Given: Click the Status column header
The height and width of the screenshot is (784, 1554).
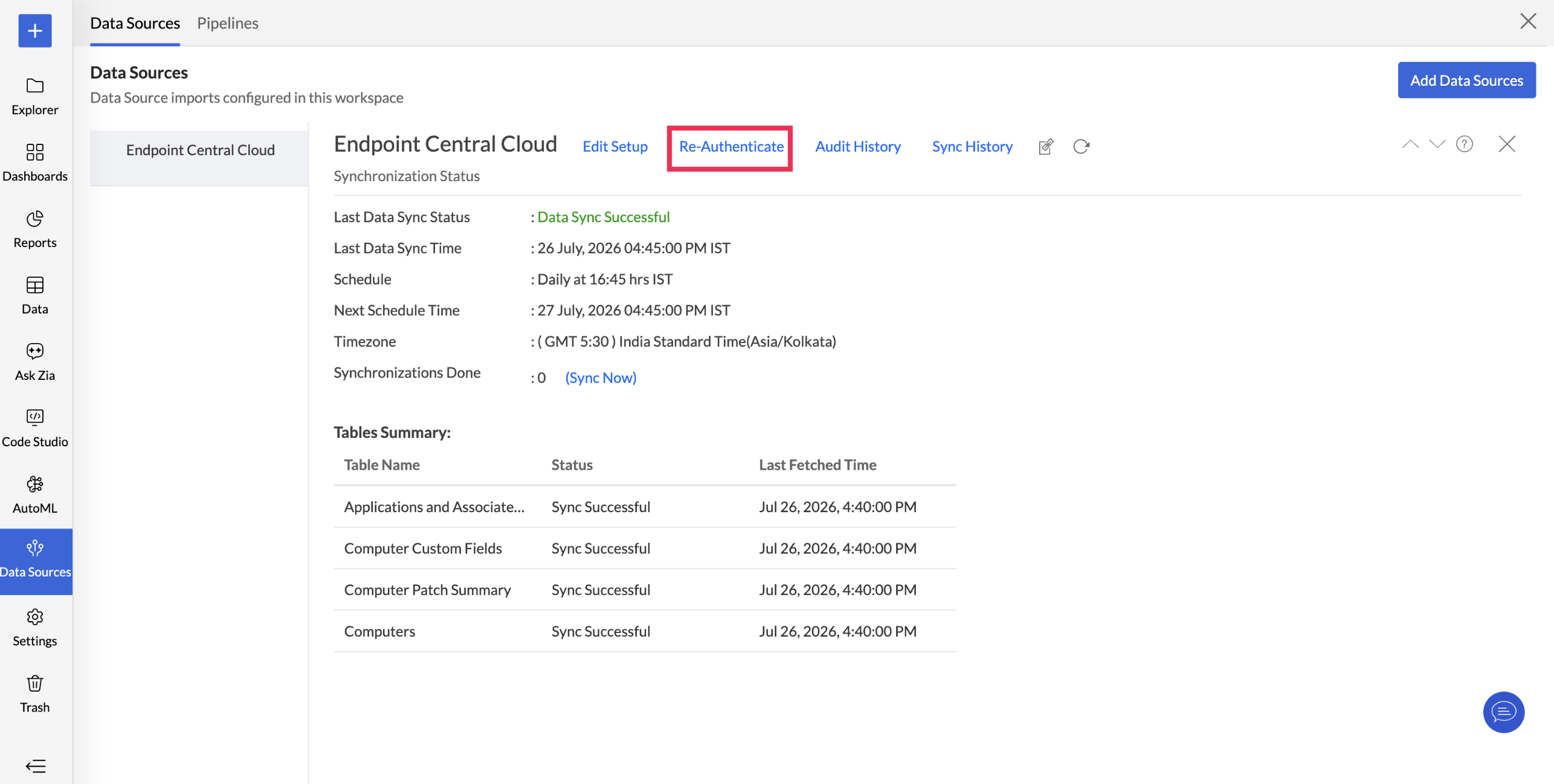Looking at the screenshot, I should 572,464.
